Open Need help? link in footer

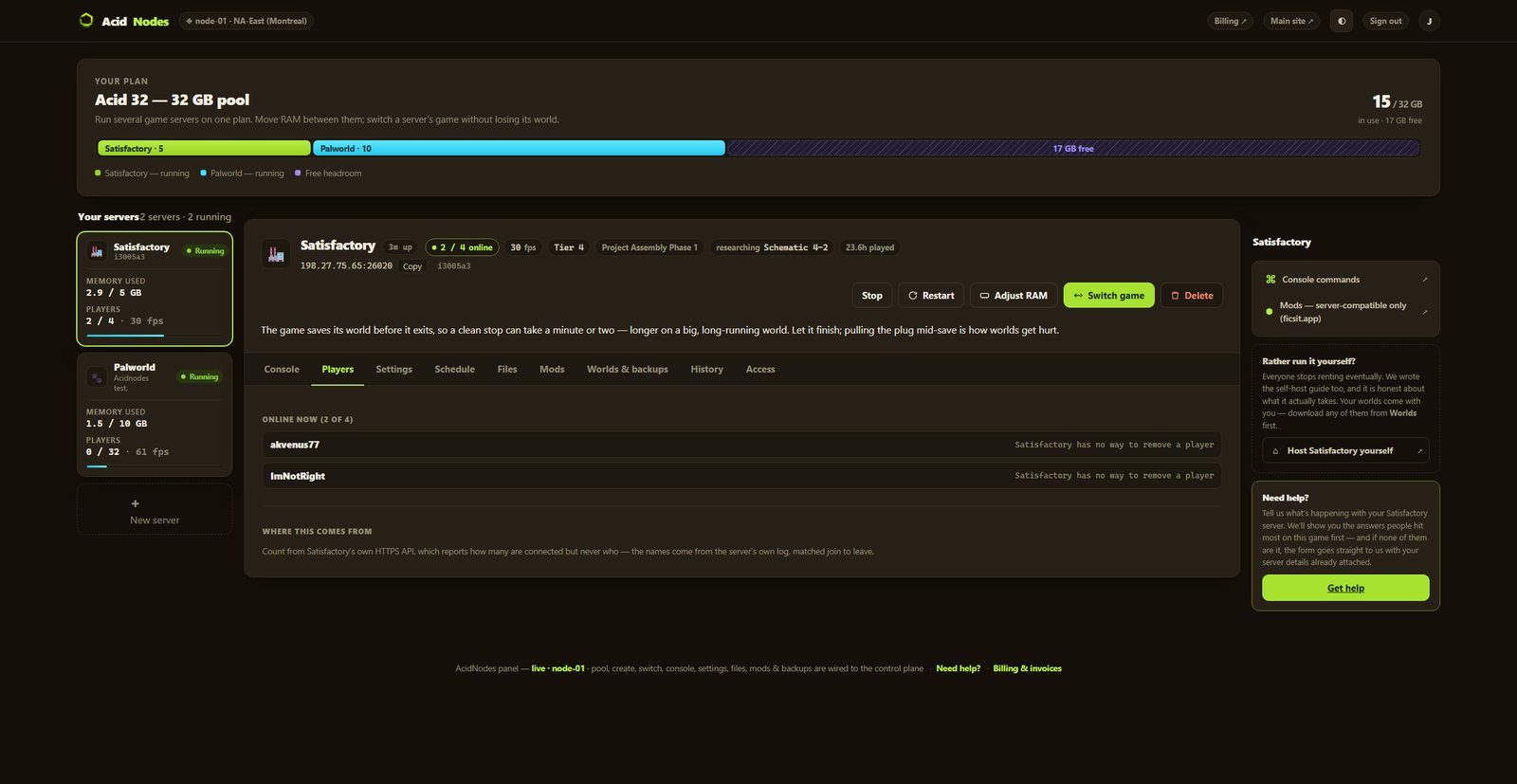pos(958,668)
